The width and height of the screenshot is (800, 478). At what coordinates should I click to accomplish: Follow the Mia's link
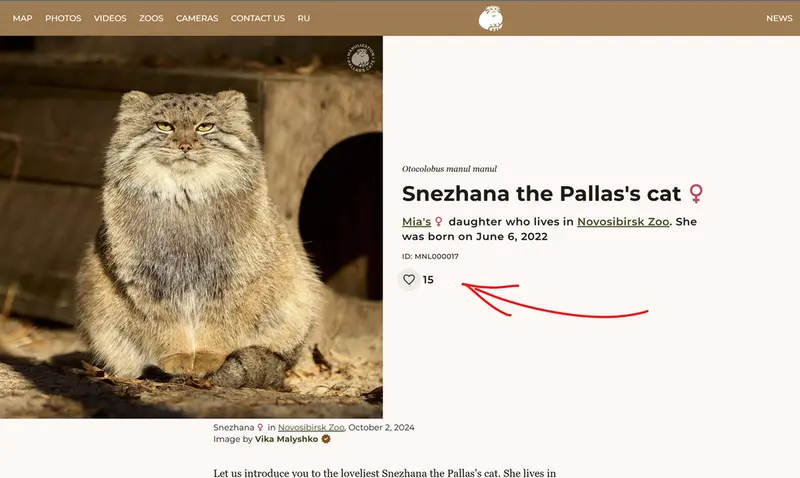(x=416, y=222)
